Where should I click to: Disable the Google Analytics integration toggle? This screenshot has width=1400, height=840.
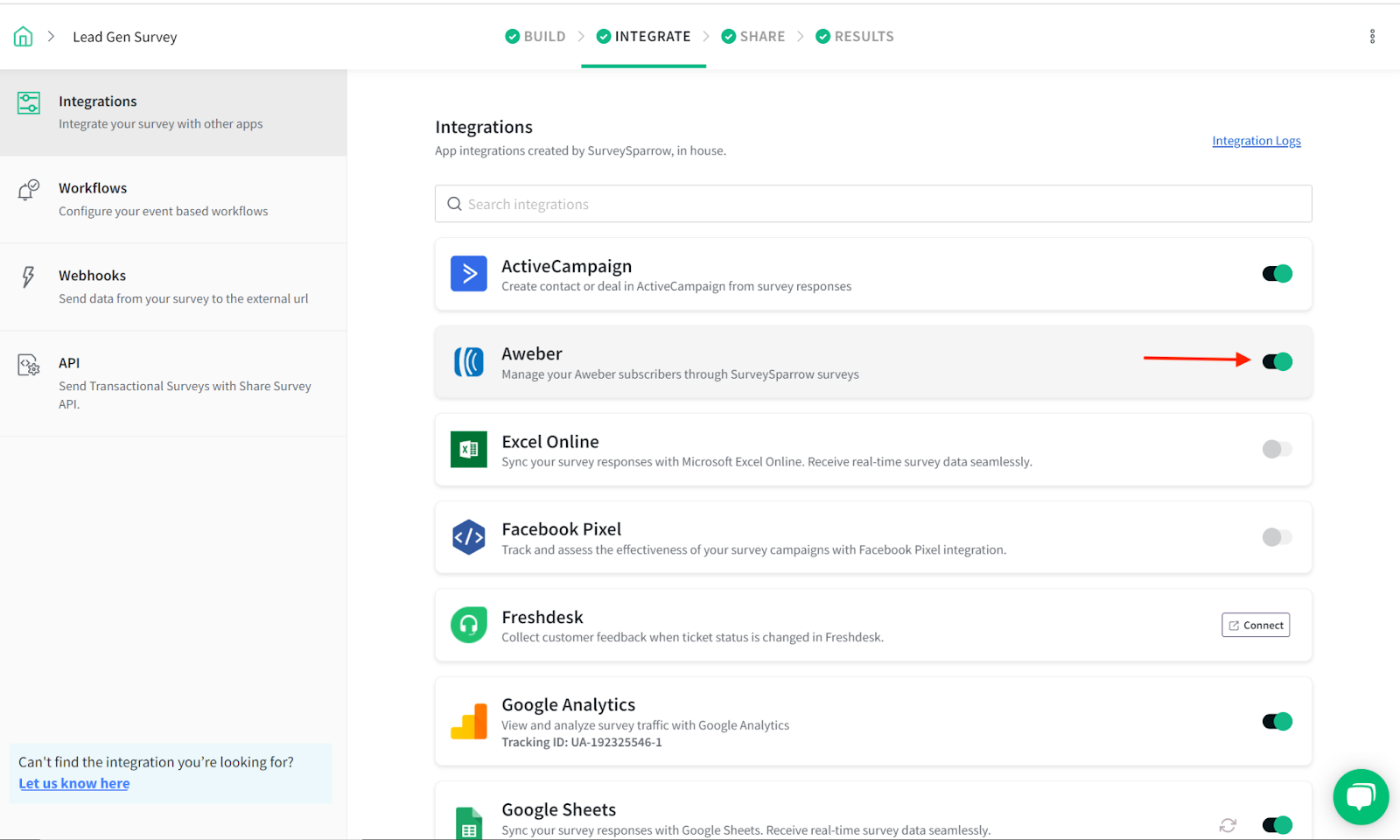(x=1277, y=722)
